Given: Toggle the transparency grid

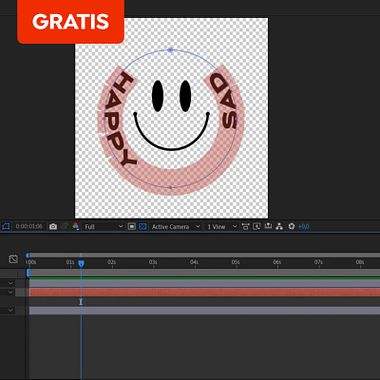Looking at the screenshot, I should (143, 227).
